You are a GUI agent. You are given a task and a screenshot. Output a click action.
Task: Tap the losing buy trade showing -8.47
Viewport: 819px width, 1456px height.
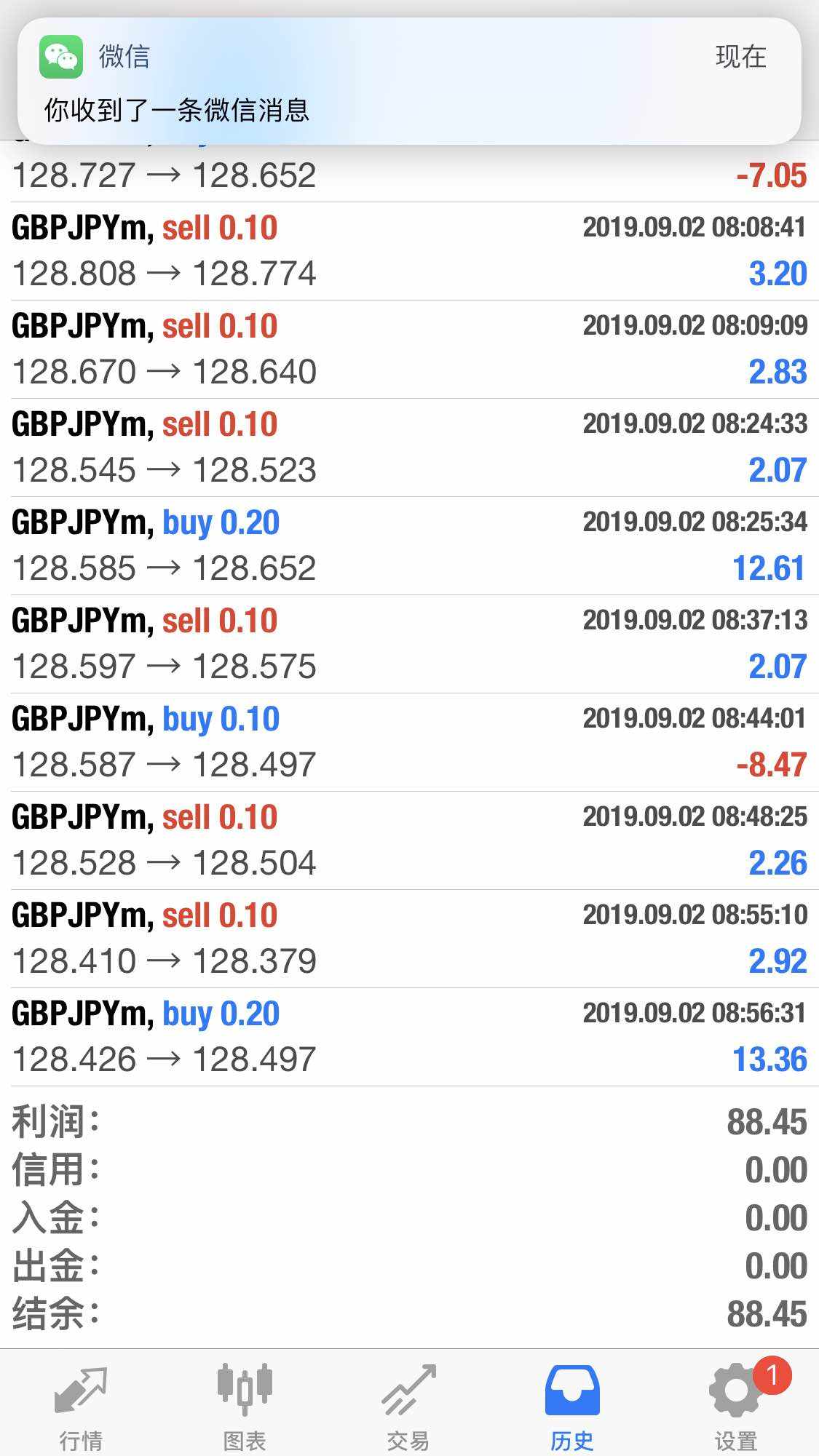(x=409, y=742)
